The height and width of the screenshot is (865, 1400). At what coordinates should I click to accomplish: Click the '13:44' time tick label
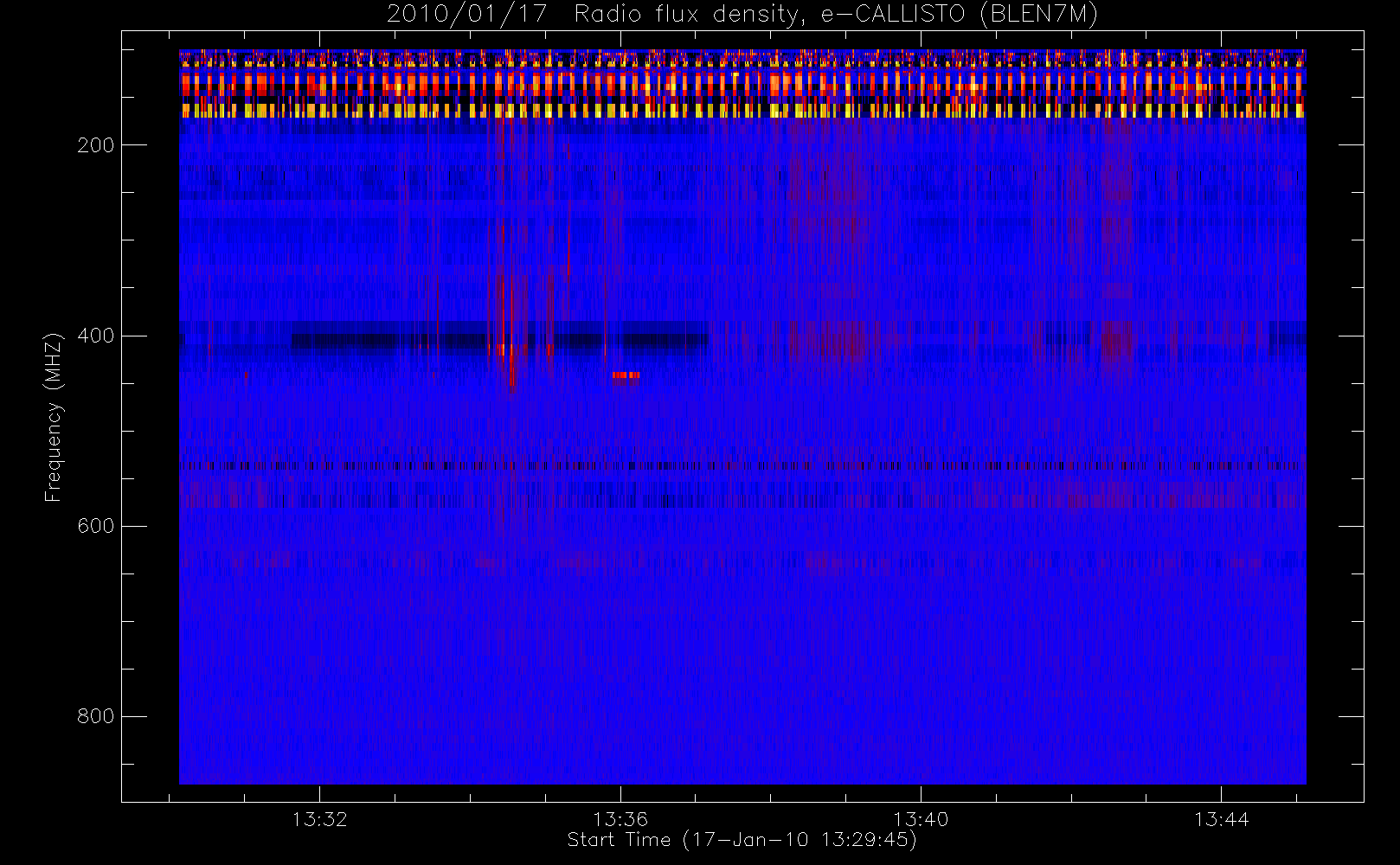point(1221,819)
